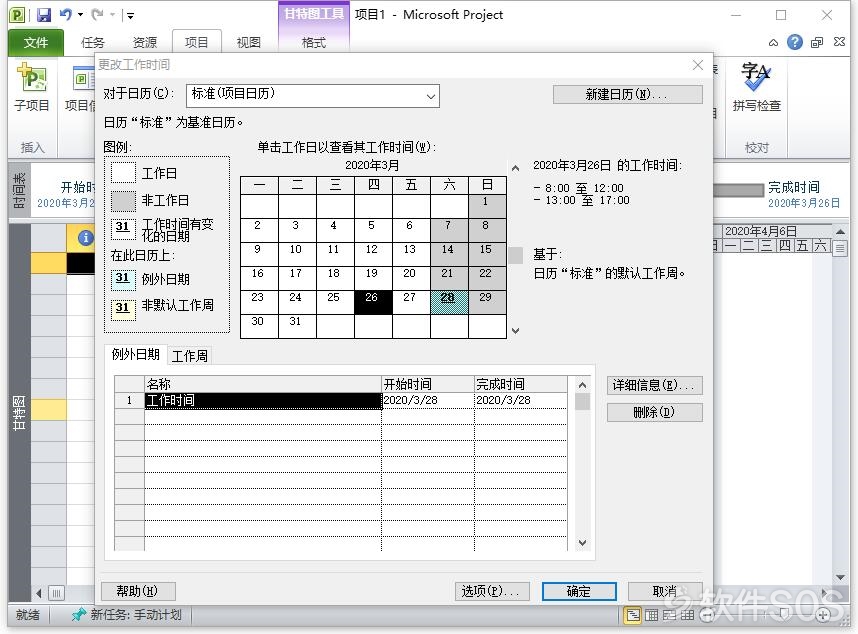Click the Redo arrow icon
This screenshot has height=634, width=858.
97,14
